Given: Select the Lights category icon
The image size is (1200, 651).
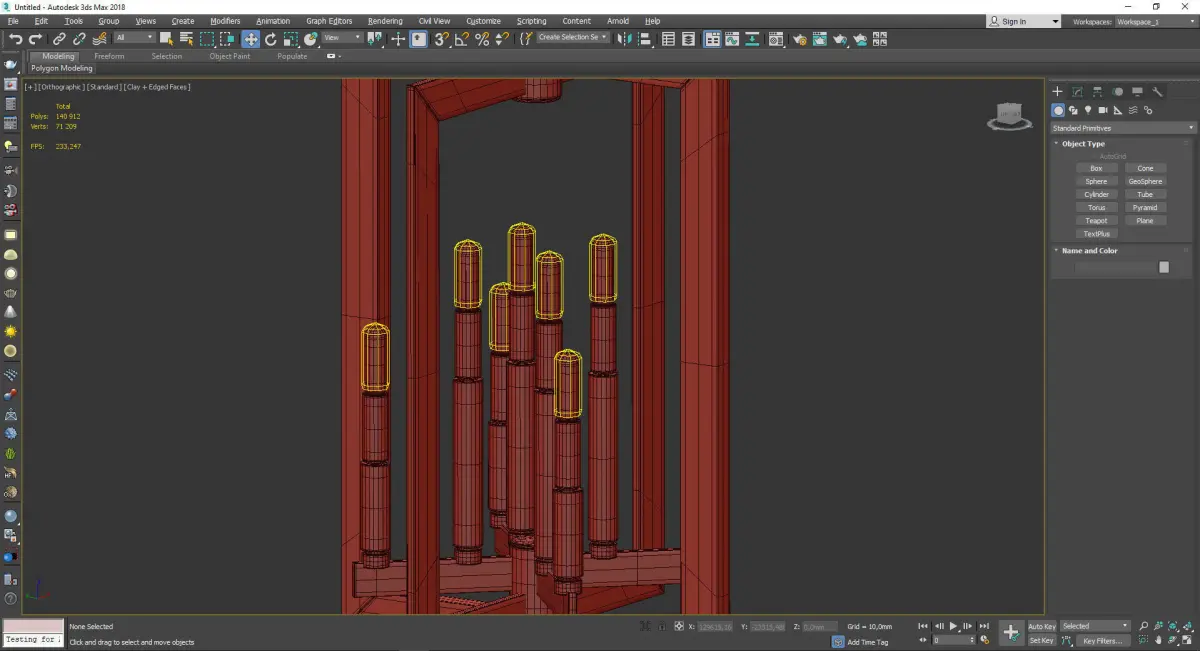Looking at the screenshot, I should coord(1087,110).
